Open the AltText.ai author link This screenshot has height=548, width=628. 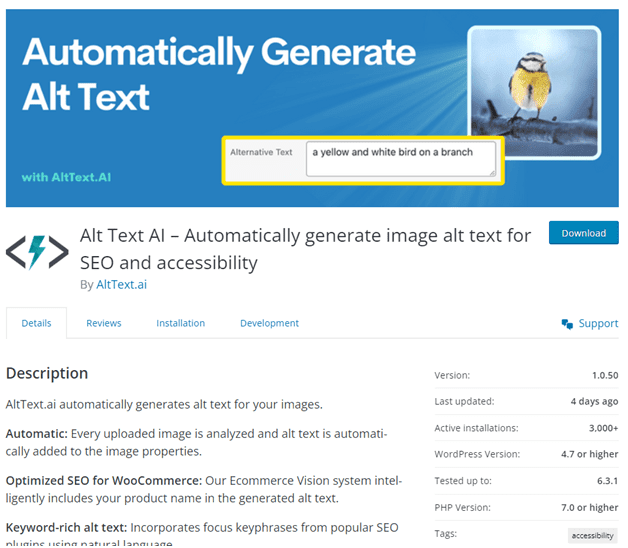121,284
